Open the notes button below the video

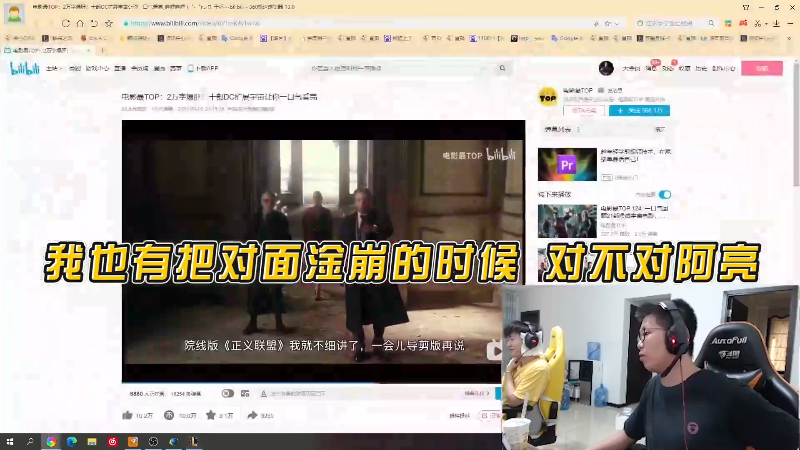click(490, 416)
